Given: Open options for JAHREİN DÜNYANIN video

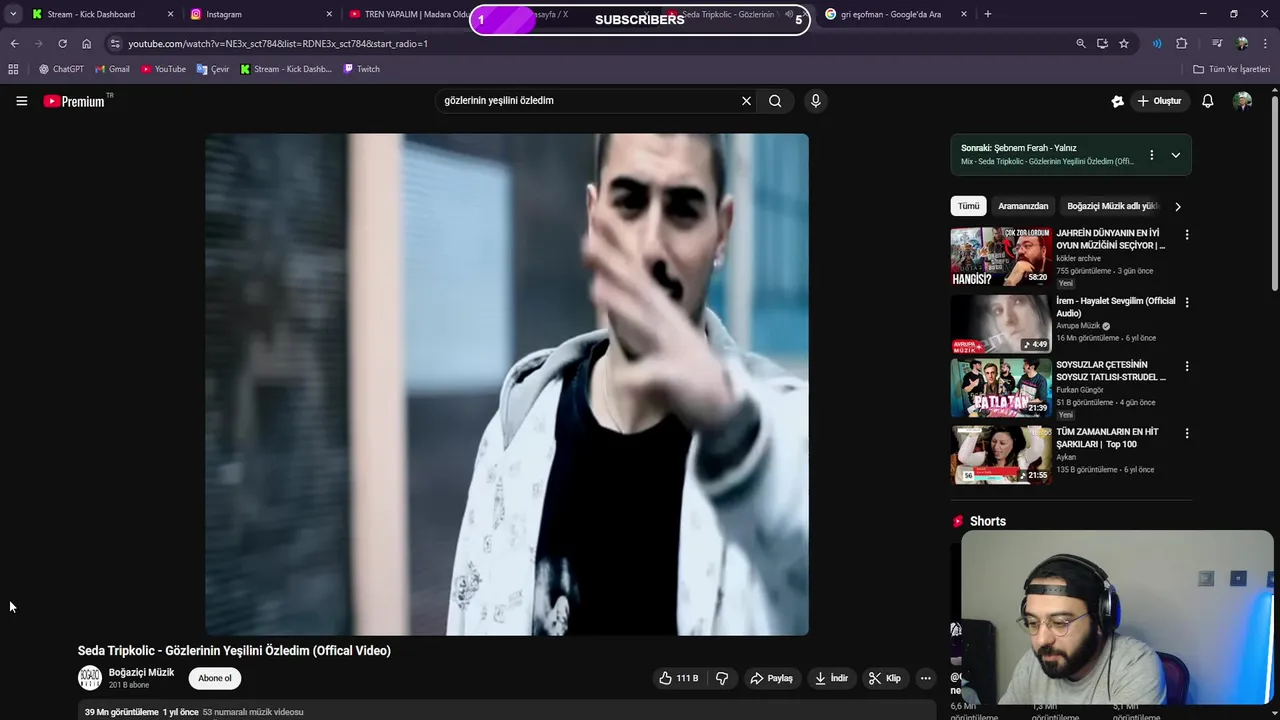Looking at the screenshot, I should [x=1187, y=235].
